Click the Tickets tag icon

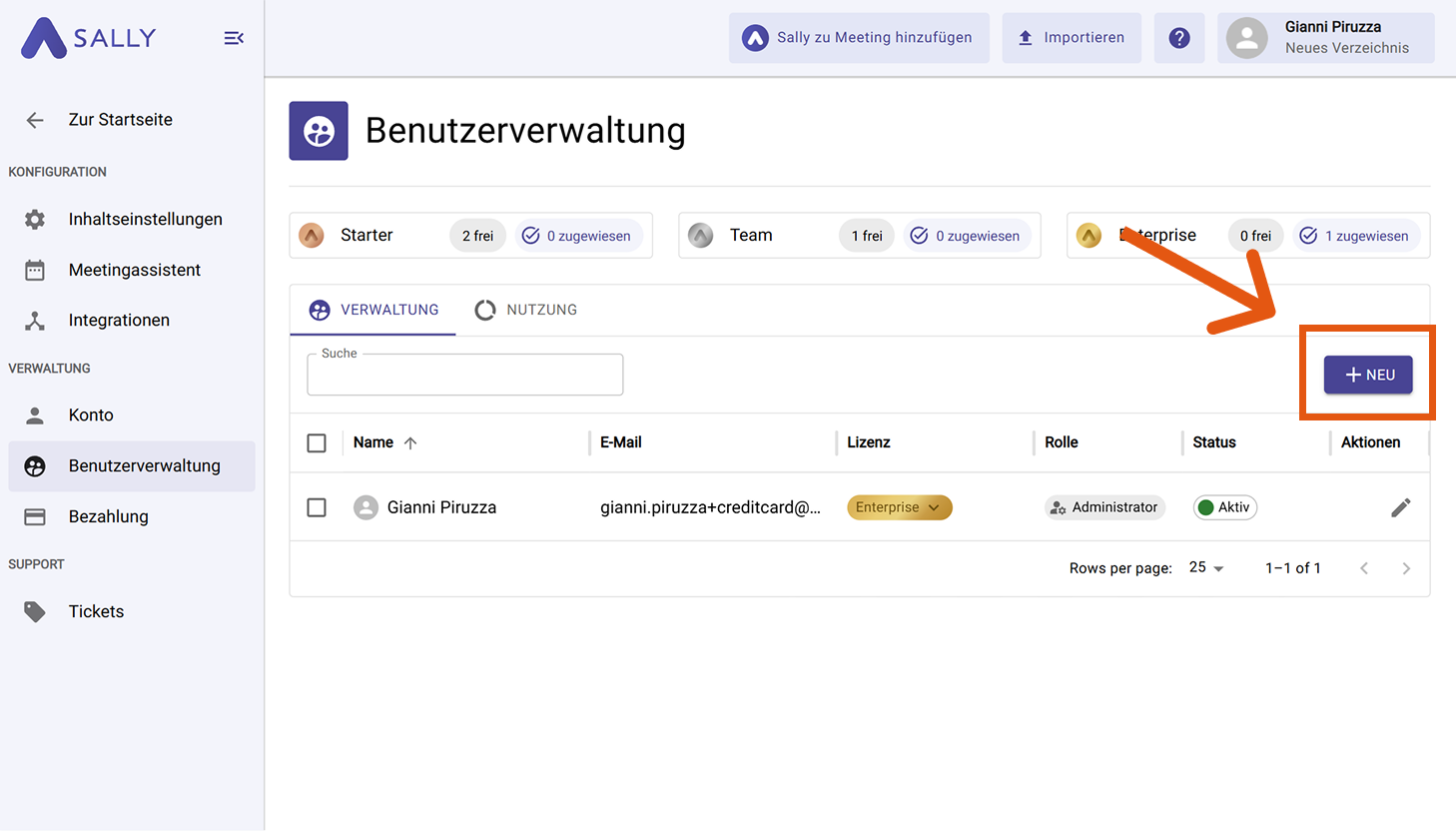(35, 611)
